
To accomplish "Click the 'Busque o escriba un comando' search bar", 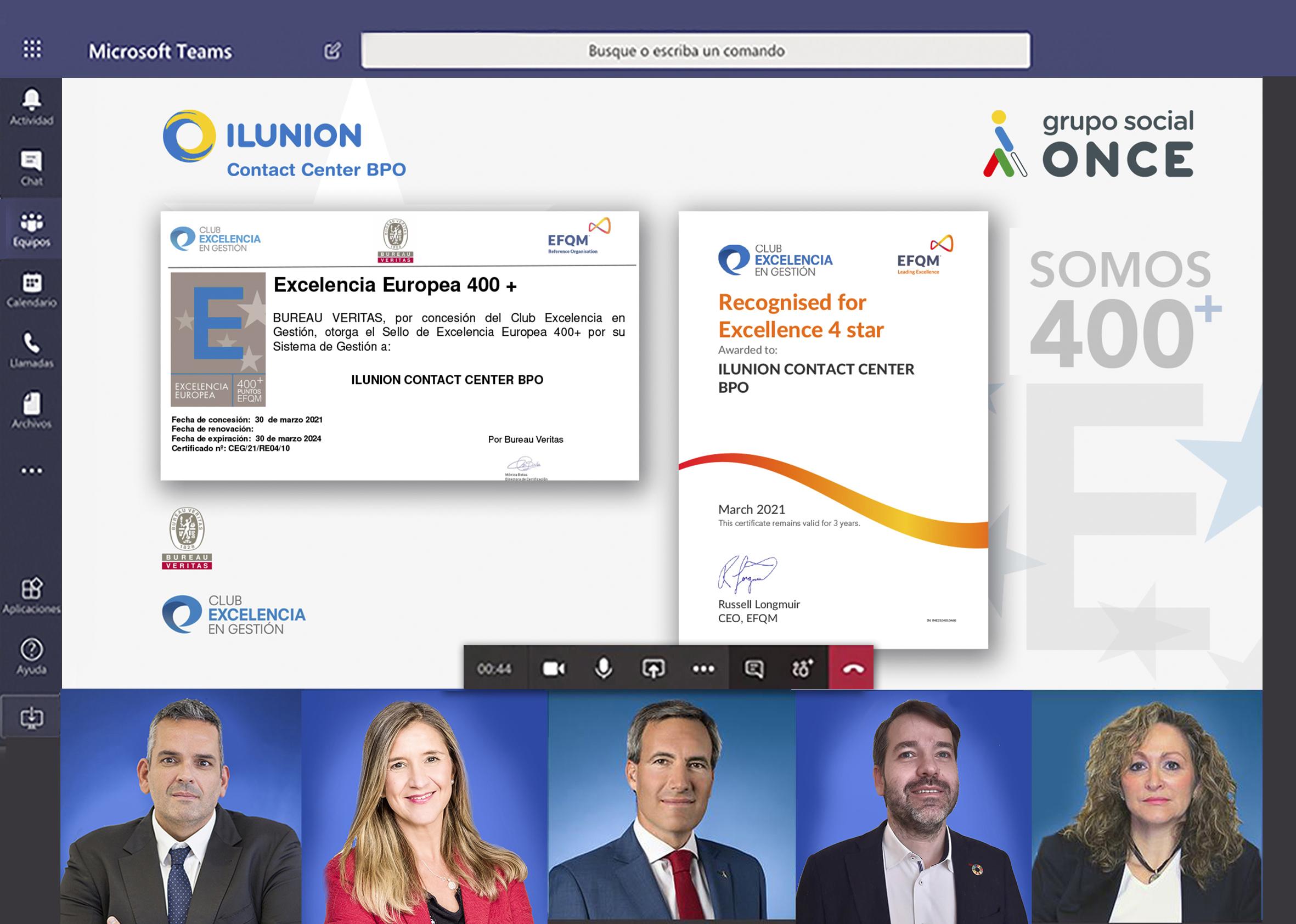I will coord(694,51).
